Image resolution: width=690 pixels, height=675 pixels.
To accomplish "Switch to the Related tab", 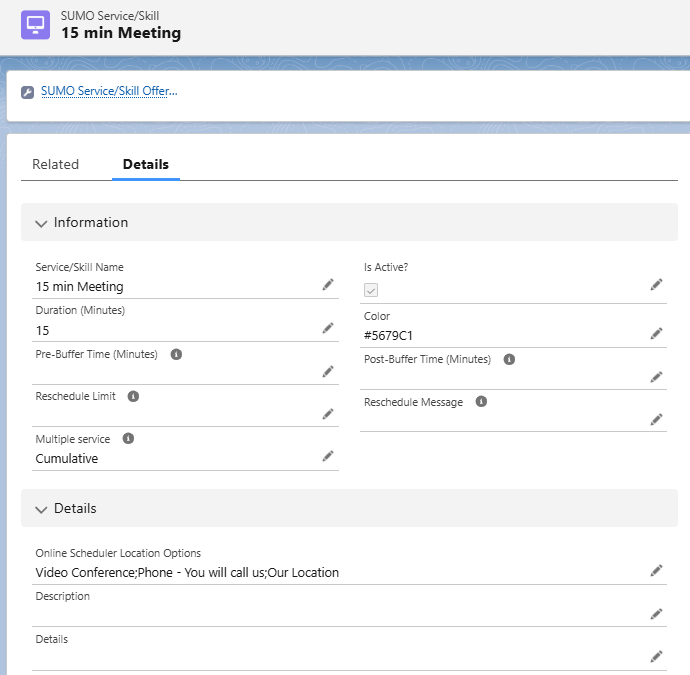I will (x=55, y=164).
